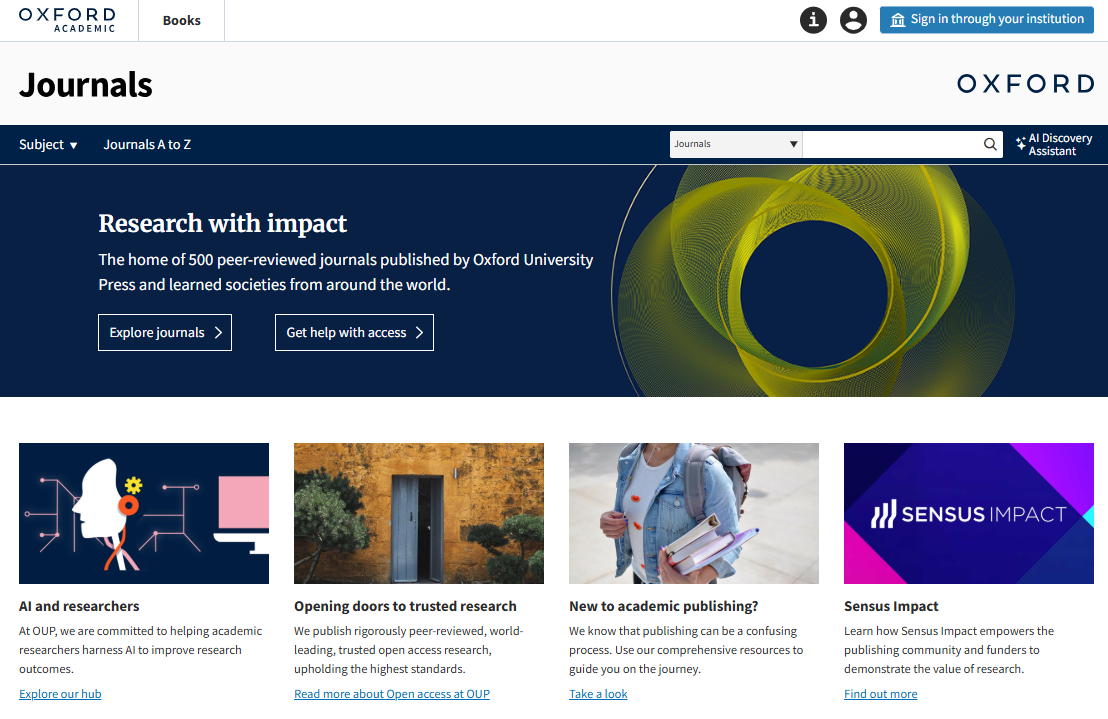
Task: Follow the Explore our hub link
Action: tap(60, 694)
